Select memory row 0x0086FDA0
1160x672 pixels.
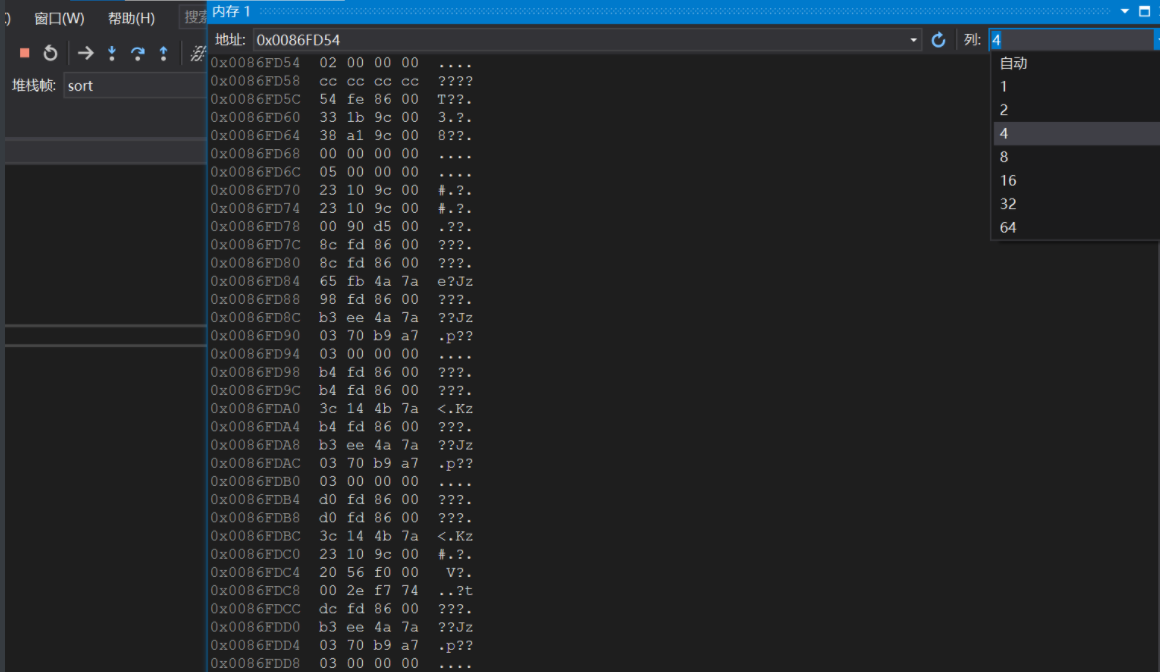[x=341, y=409]
